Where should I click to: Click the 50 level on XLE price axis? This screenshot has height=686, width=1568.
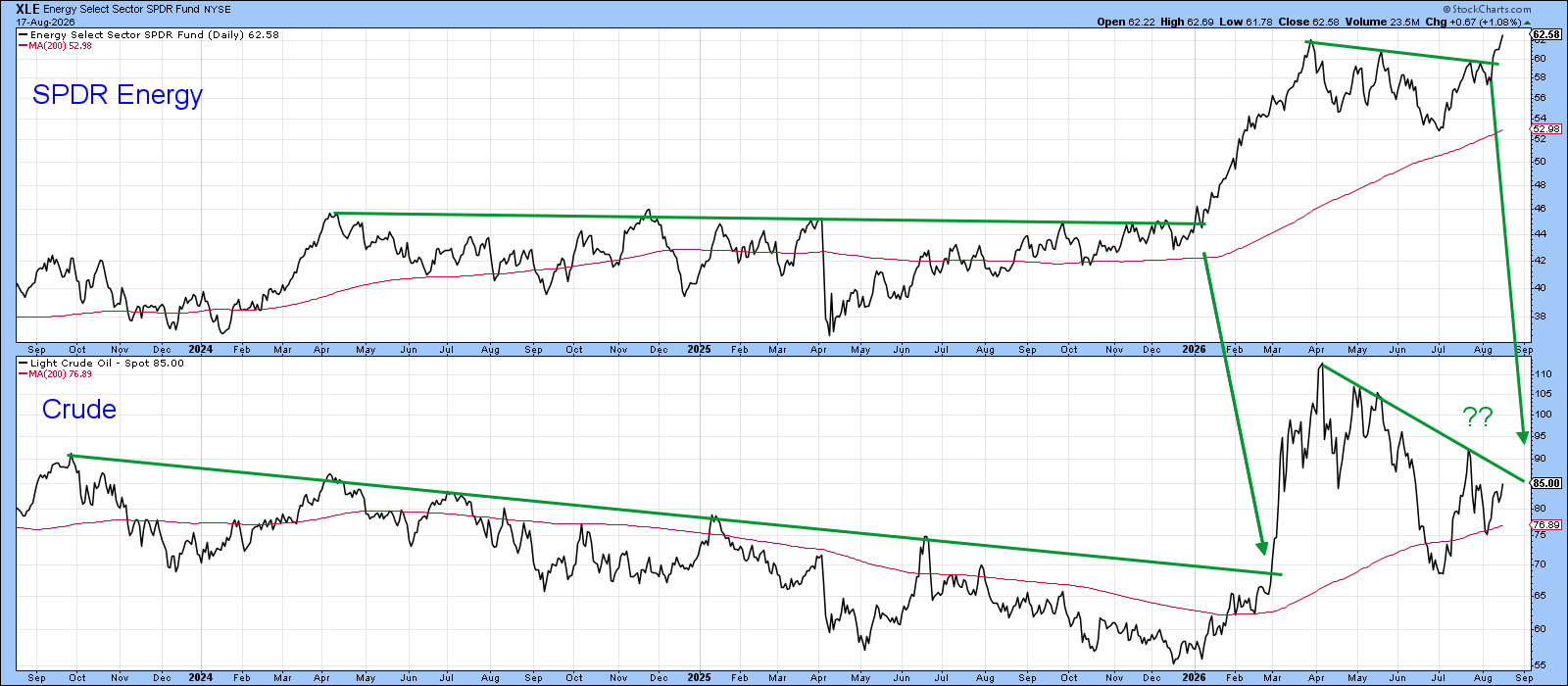click(x=1538, y=161)
